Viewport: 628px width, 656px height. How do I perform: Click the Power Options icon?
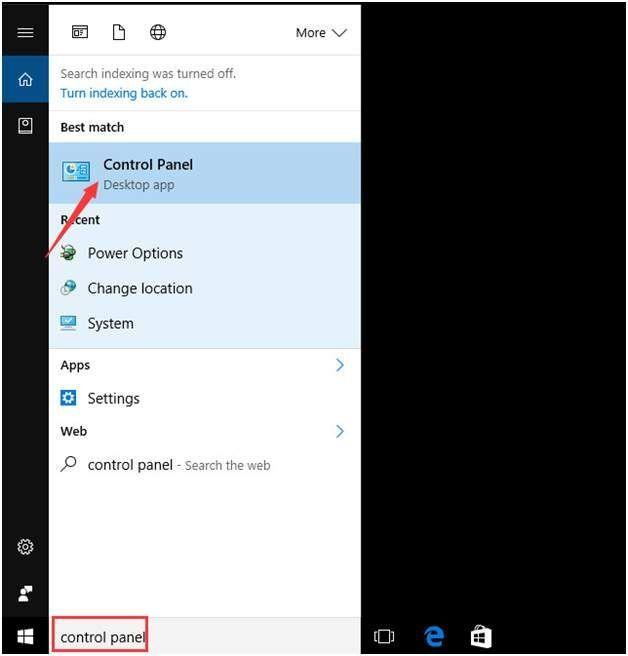[x=68, y=253]
